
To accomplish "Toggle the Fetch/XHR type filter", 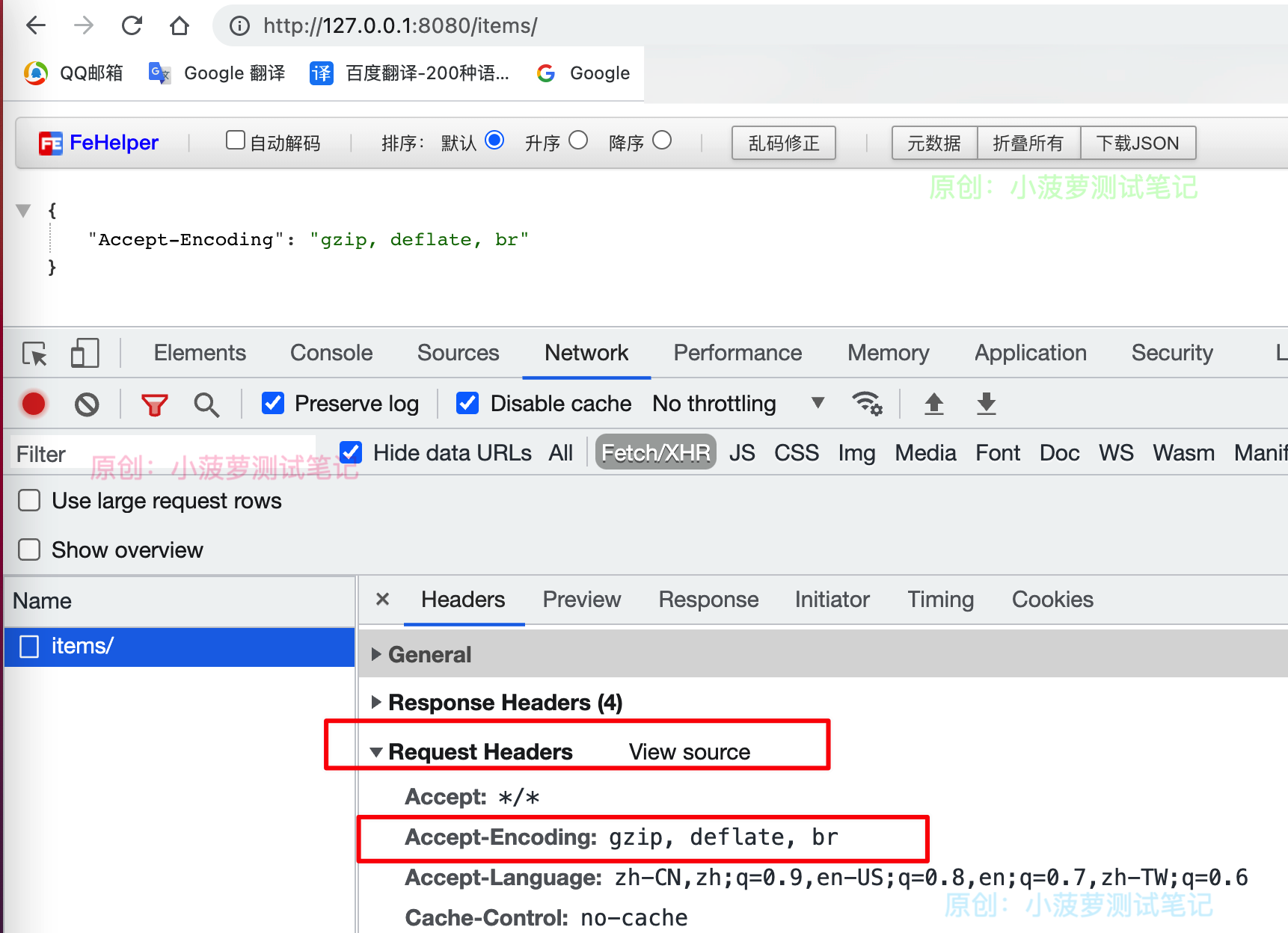I will click(656, 453).
